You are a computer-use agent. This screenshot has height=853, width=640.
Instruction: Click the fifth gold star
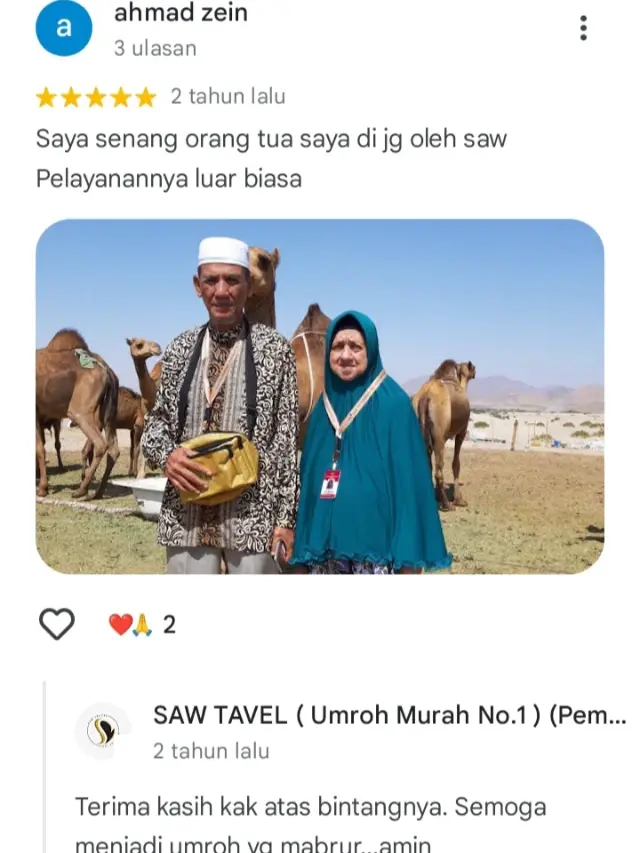click(x=145, y=98)
